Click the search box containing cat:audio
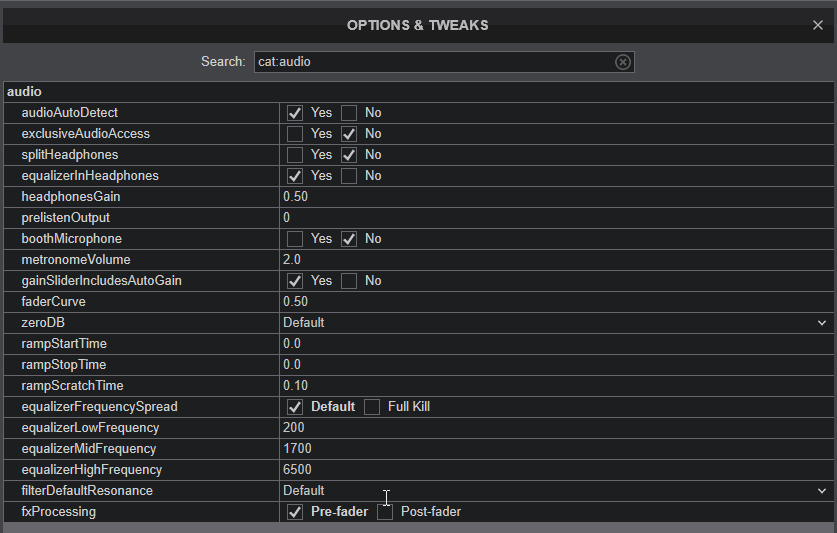 444,62
